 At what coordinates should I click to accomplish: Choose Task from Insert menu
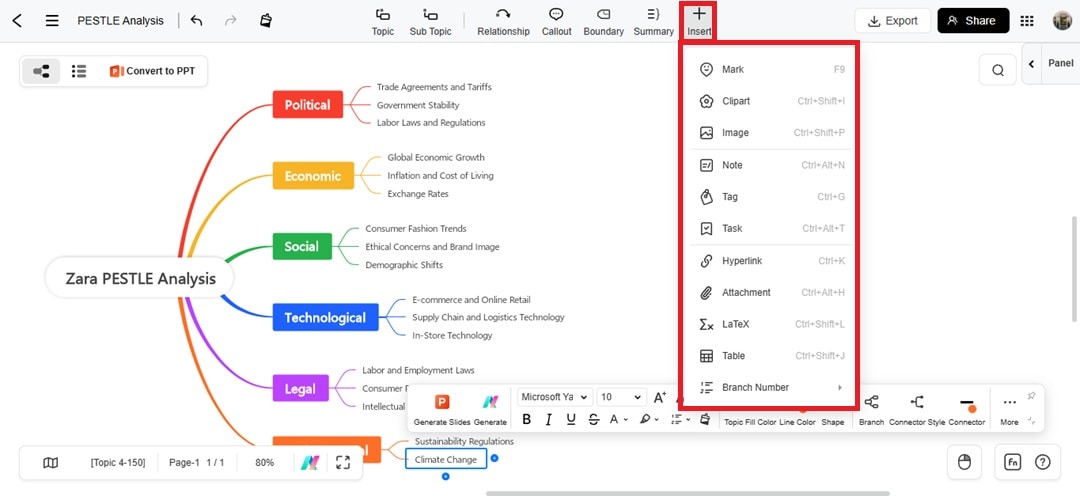click(x=771, y=229)
